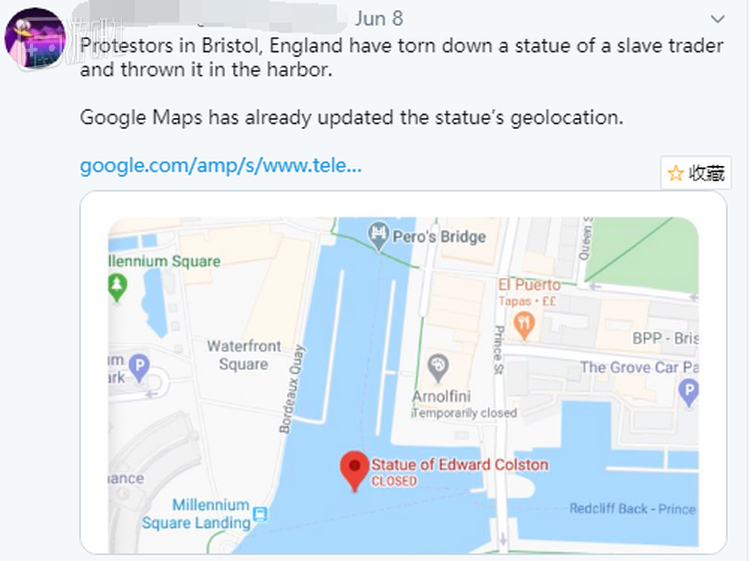Click the Jun 8 tweet timestamp

coord(378,19)
